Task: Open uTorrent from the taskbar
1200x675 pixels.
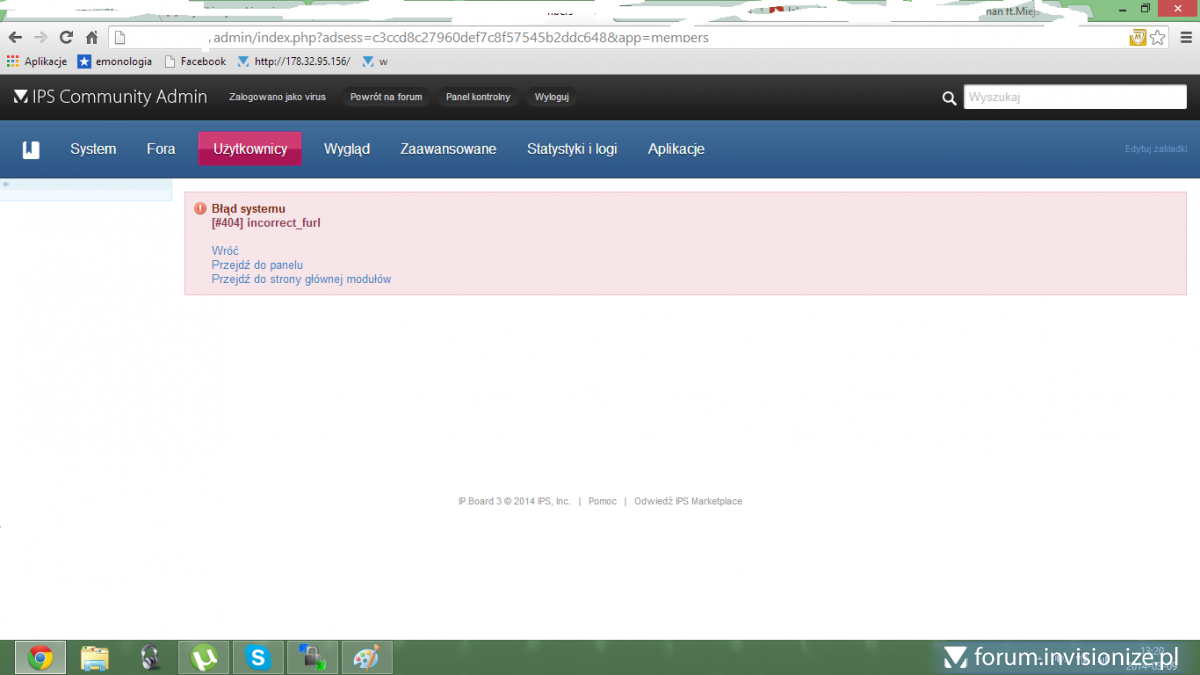Action: click(x=204, y=657)
